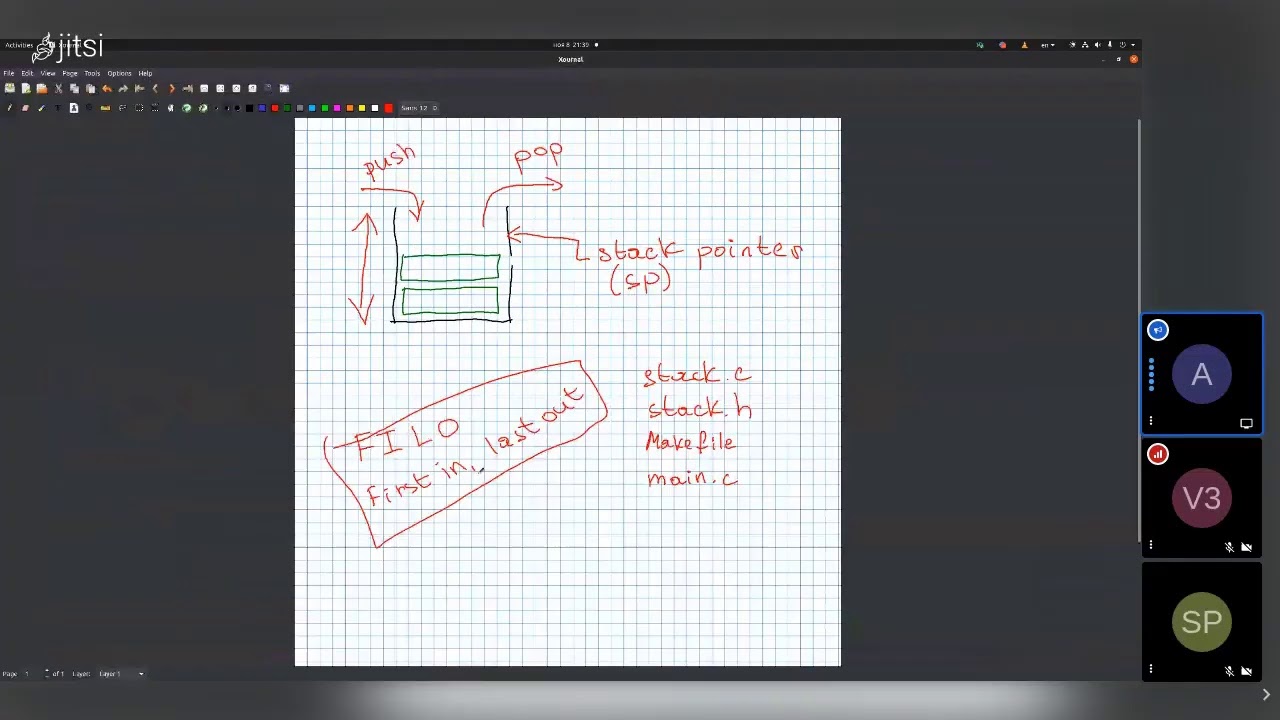Open more options dots on A tile
This screenshot has width=1280, height=720.
pyautogui.click(x=1151, y=421)
